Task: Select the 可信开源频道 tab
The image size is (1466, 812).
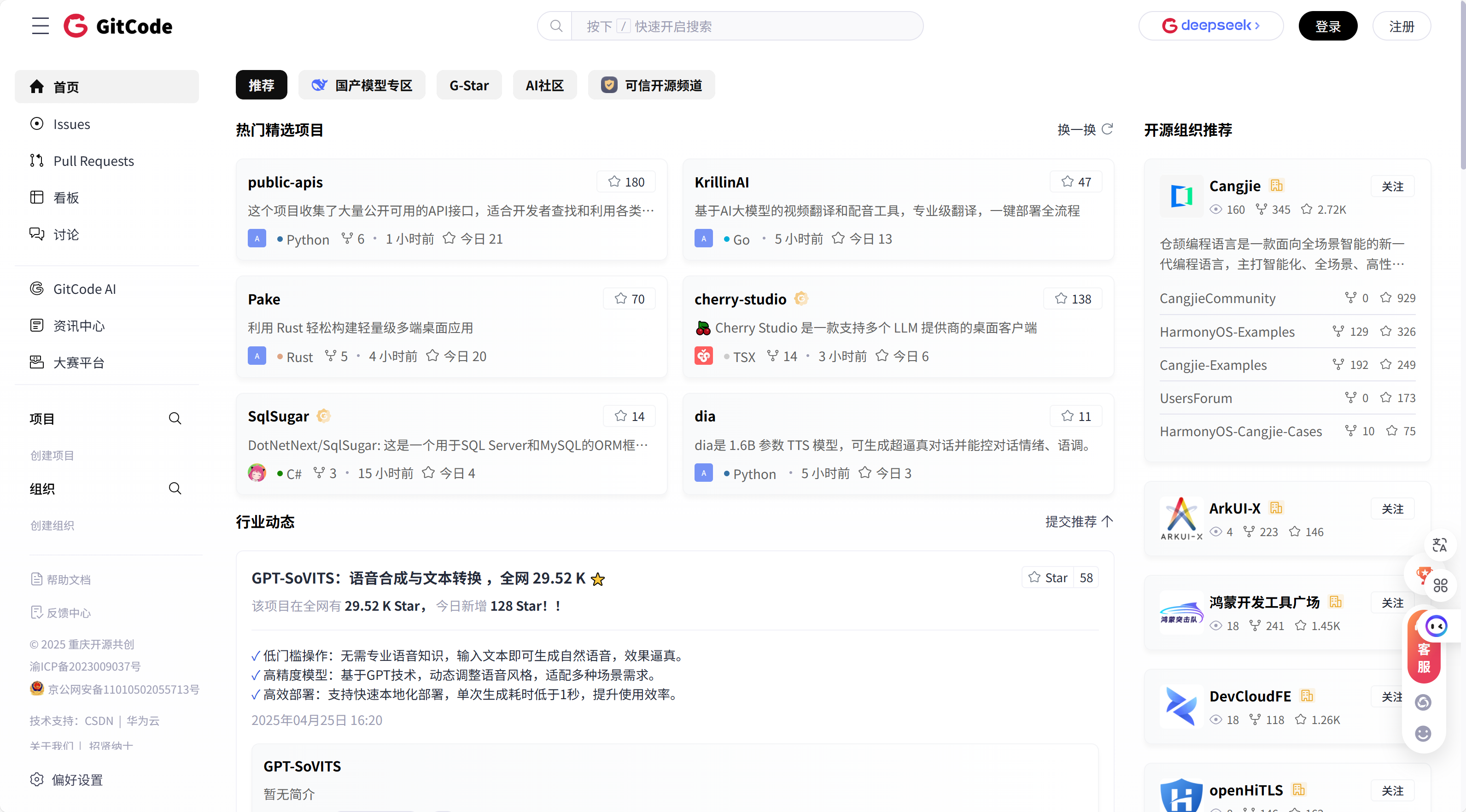Action: 652,85
